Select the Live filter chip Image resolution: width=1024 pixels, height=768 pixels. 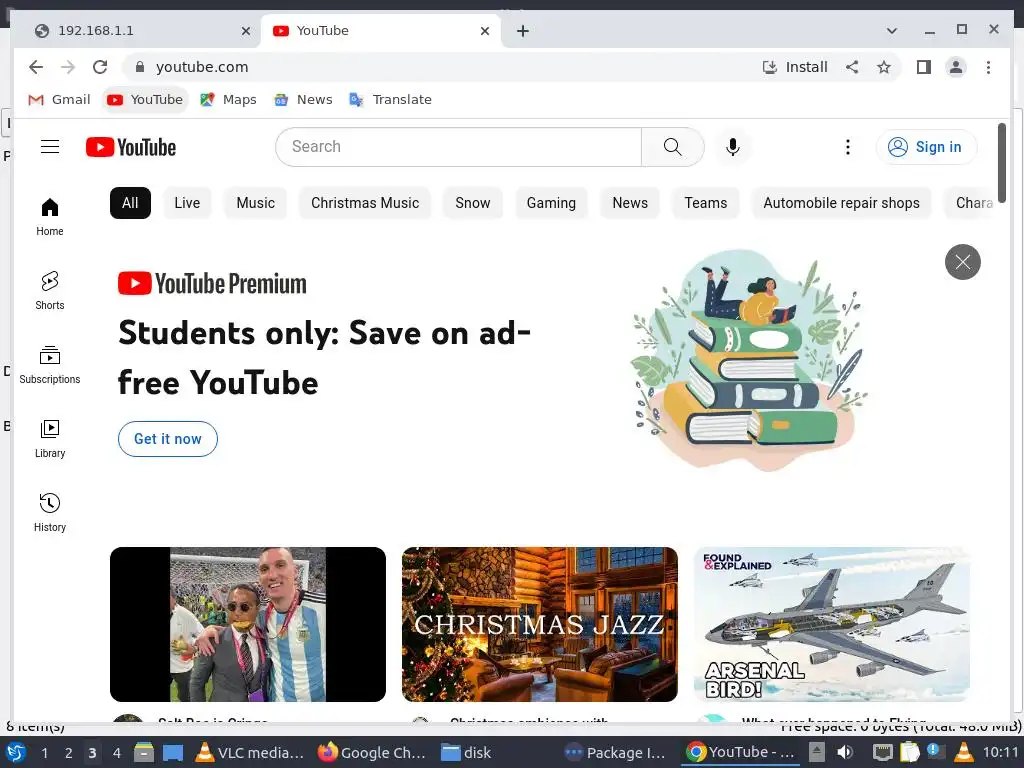click(x=187, y=203)
